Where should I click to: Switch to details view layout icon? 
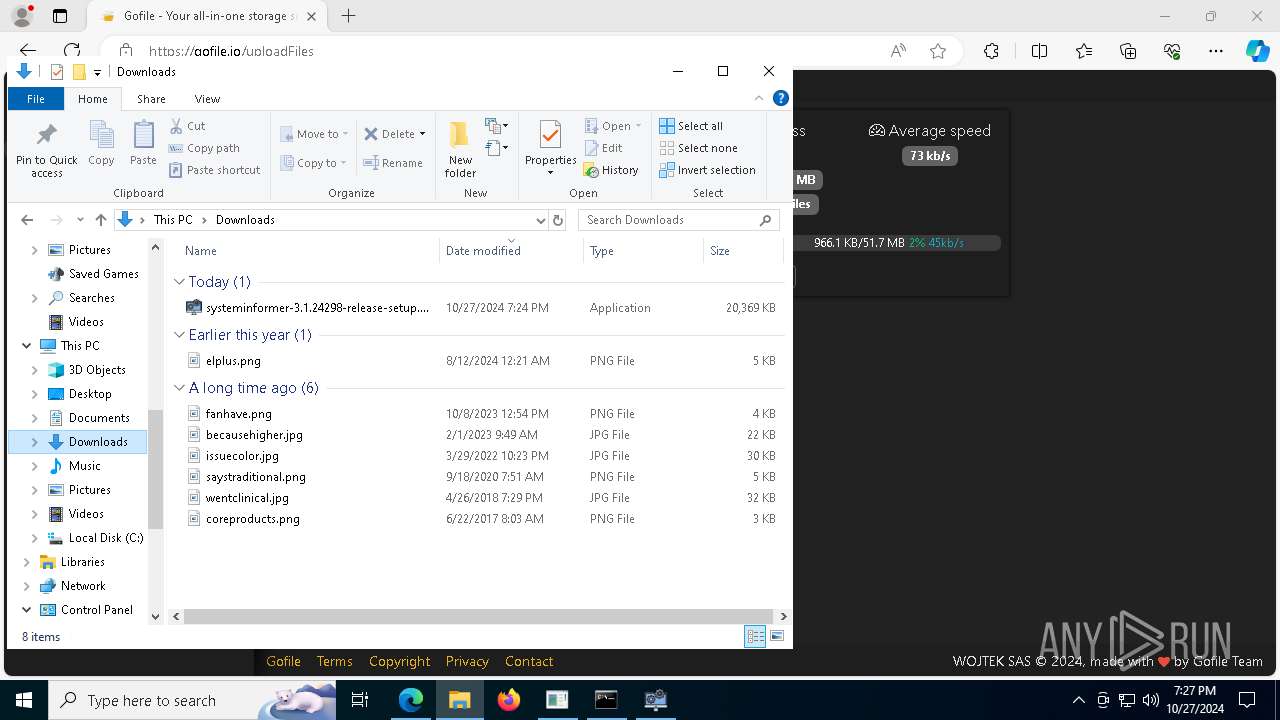coord(755,636)
